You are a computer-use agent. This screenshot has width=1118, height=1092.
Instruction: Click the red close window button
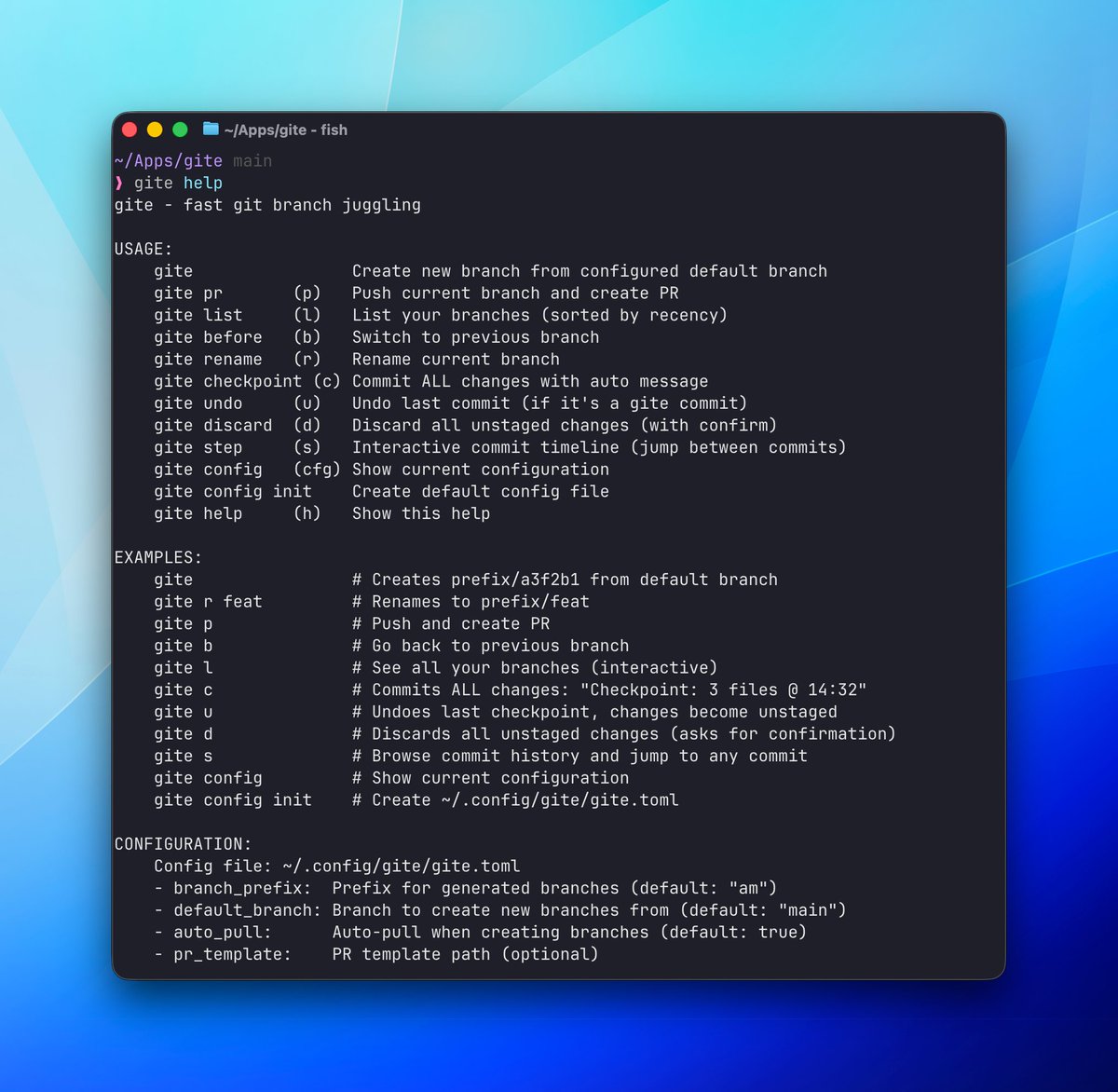click(130, 130)
